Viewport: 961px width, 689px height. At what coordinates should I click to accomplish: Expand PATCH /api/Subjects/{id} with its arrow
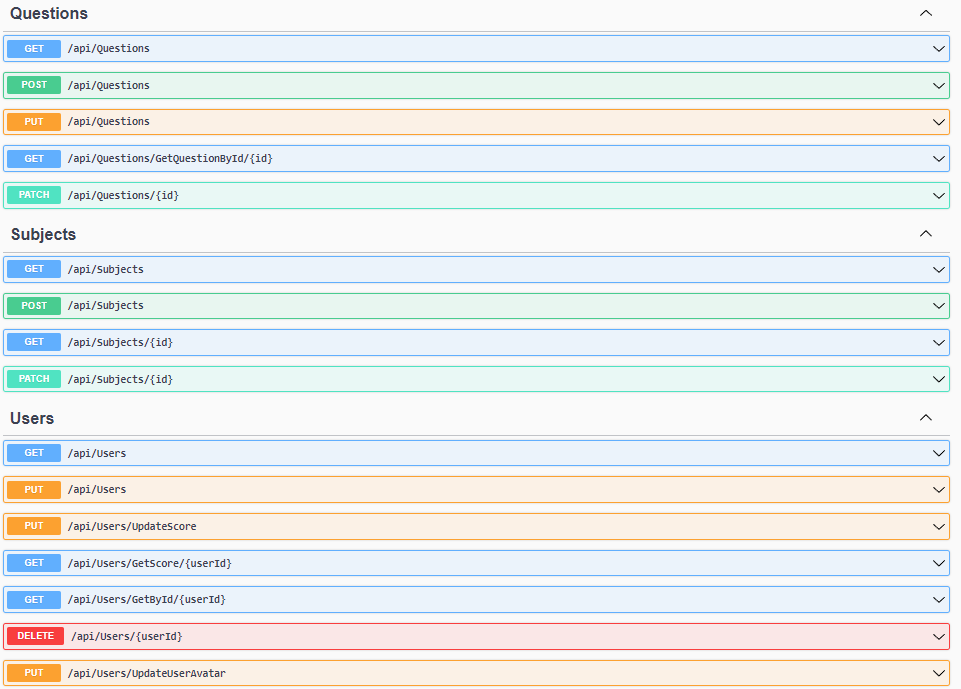(938, 379)
